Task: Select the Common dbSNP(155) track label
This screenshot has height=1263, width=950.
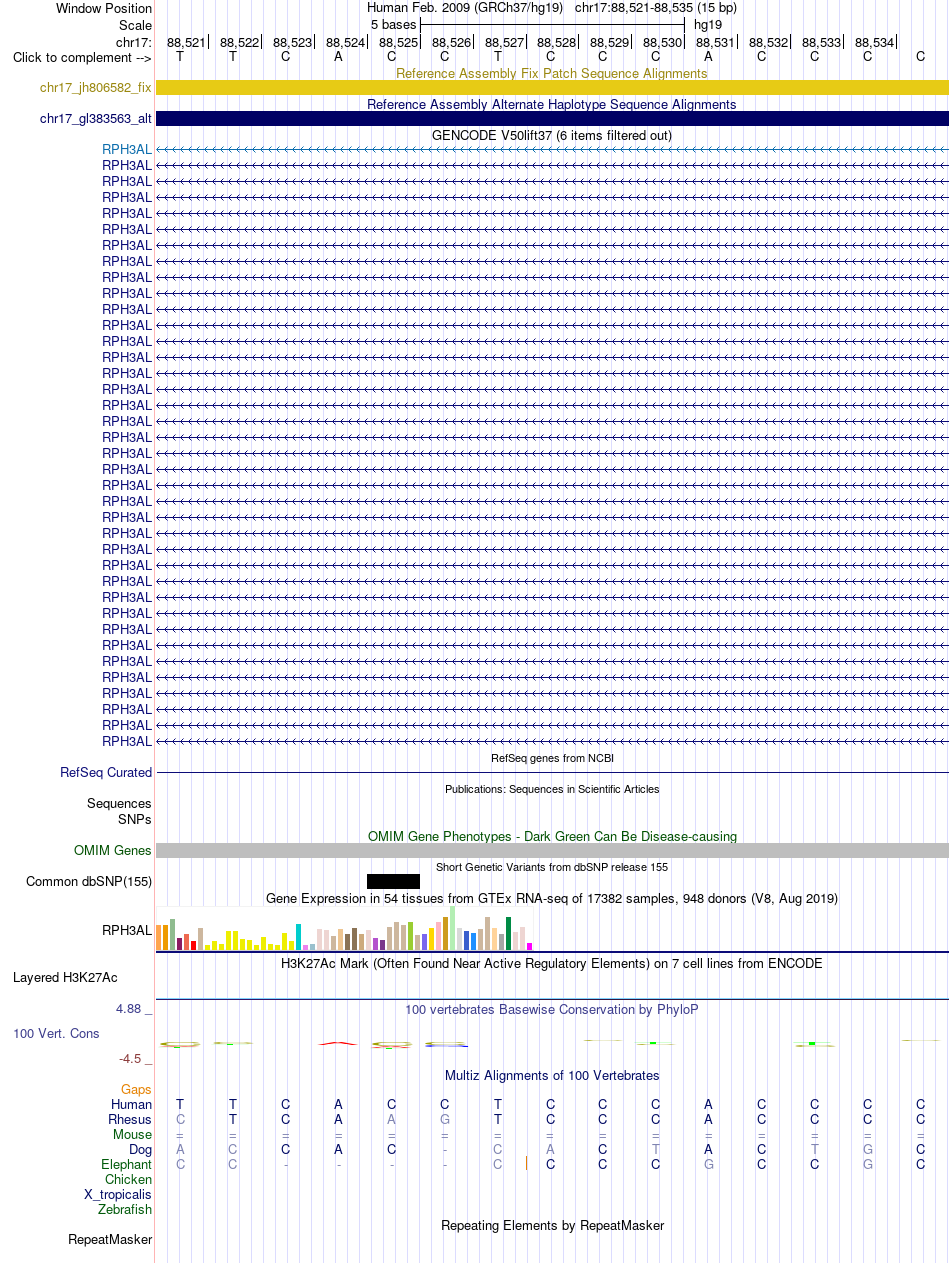Action: (x=89, y=881)
